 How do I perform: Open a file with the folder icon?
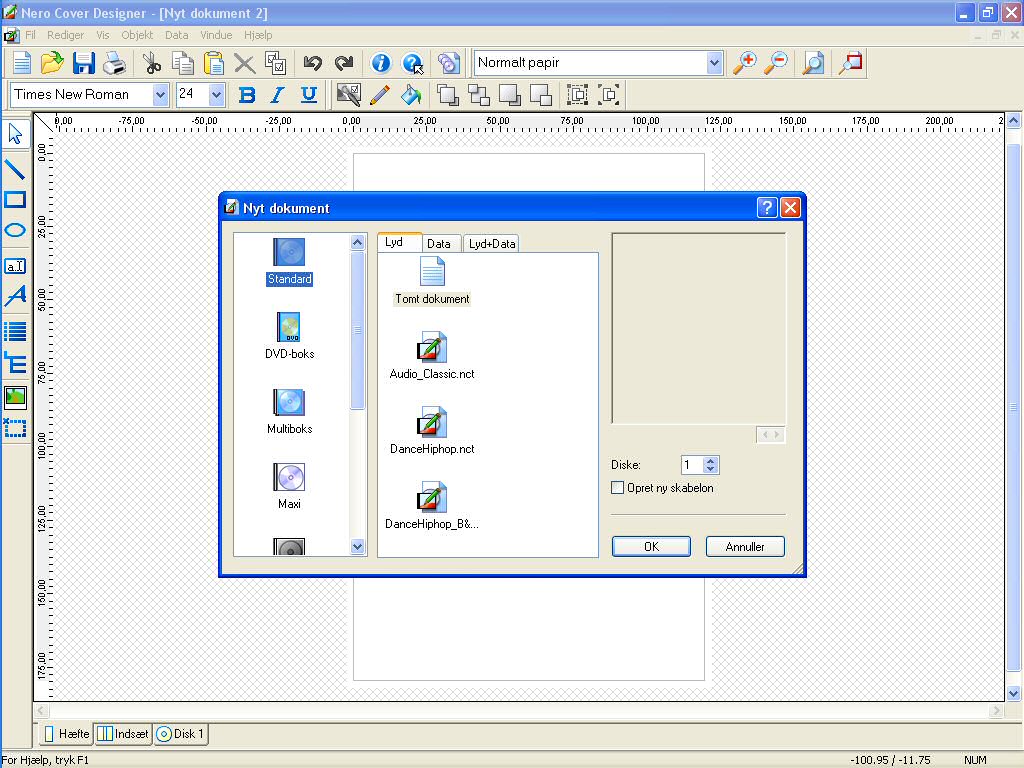click(52, 63)
